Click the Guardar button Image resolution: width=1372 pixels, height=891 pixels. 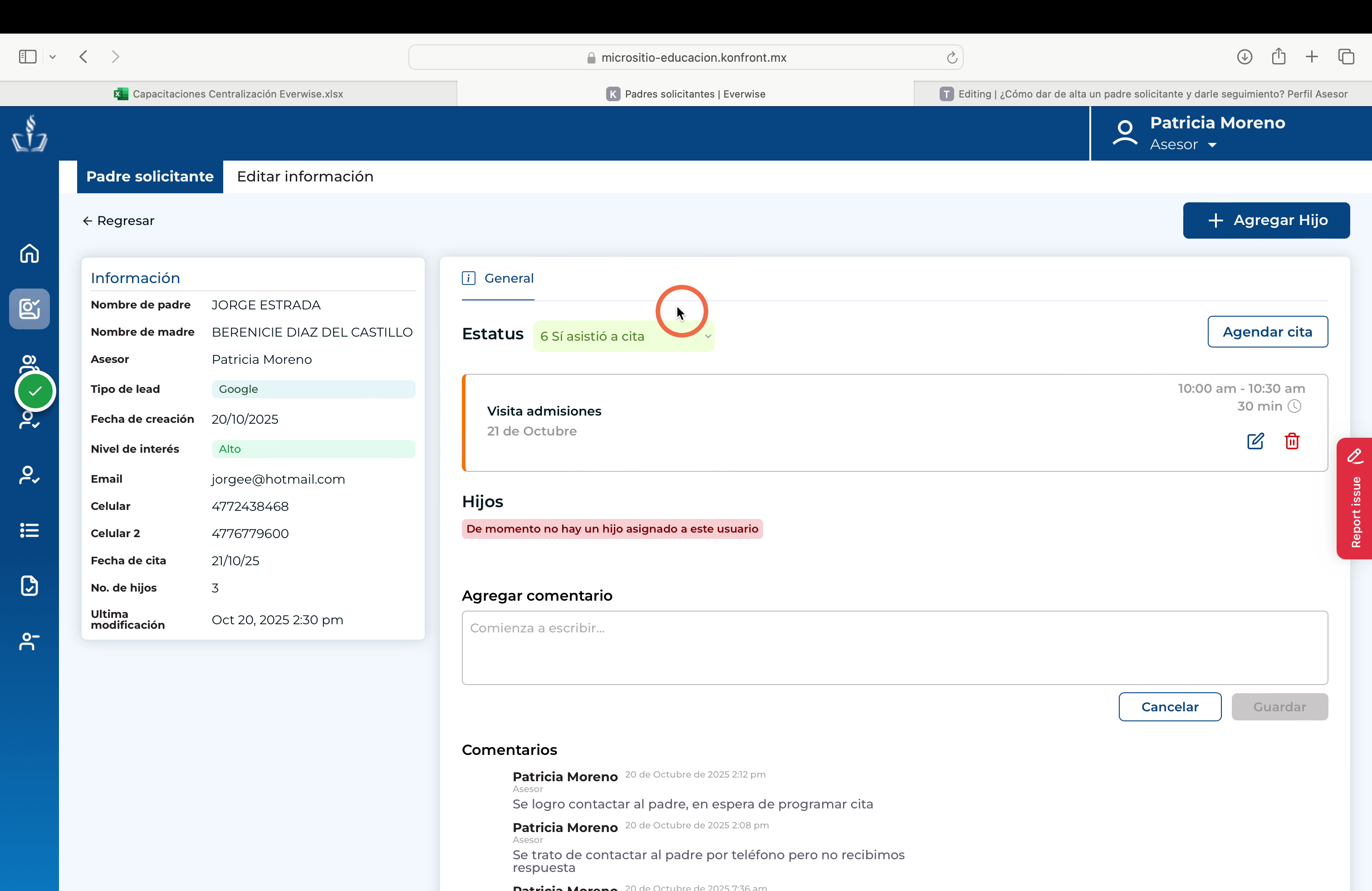coord(1279,706)
